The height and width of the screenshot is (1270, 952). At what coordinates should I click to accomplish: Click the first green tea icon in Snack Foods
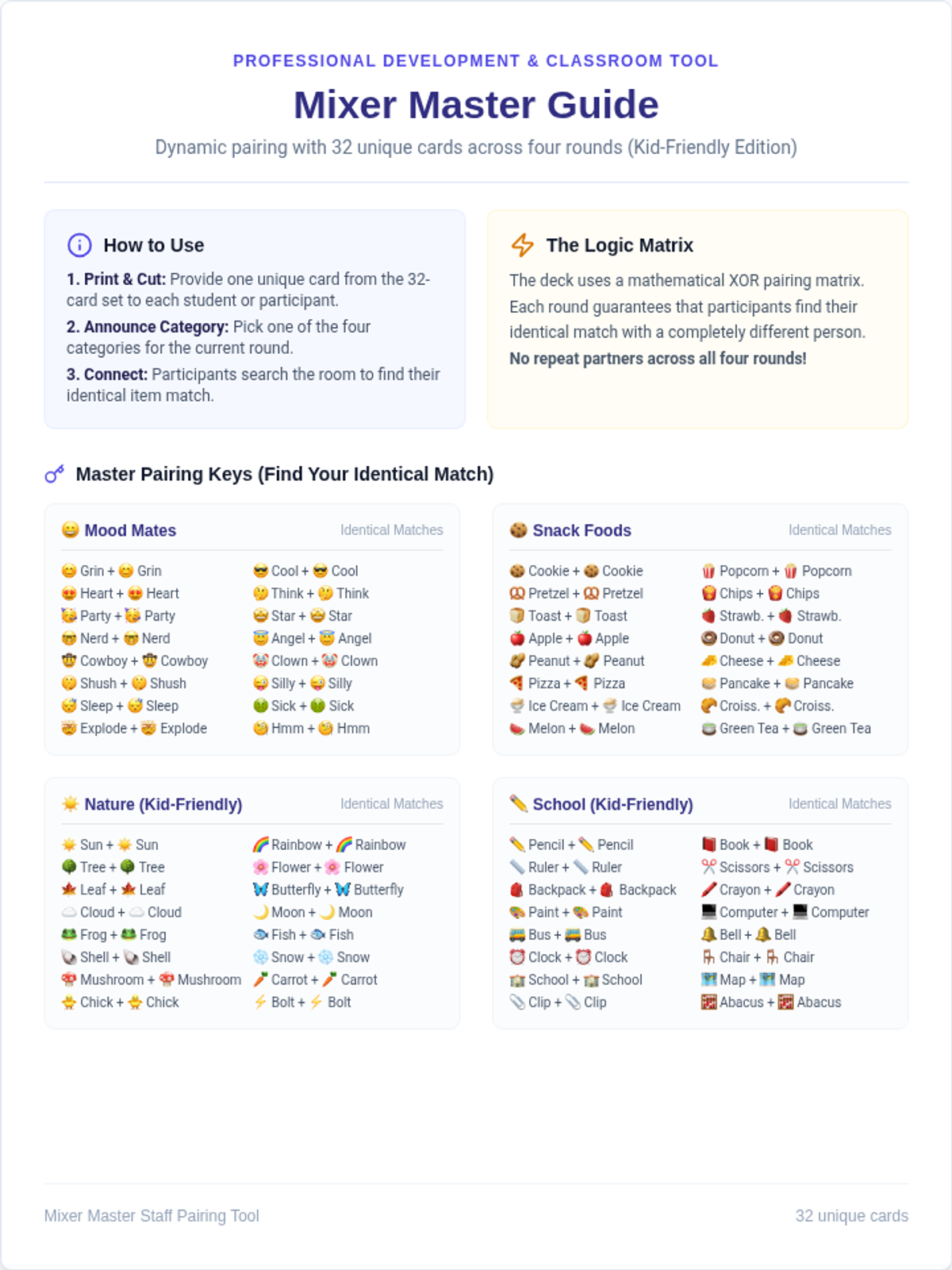[x=709, y=728]
